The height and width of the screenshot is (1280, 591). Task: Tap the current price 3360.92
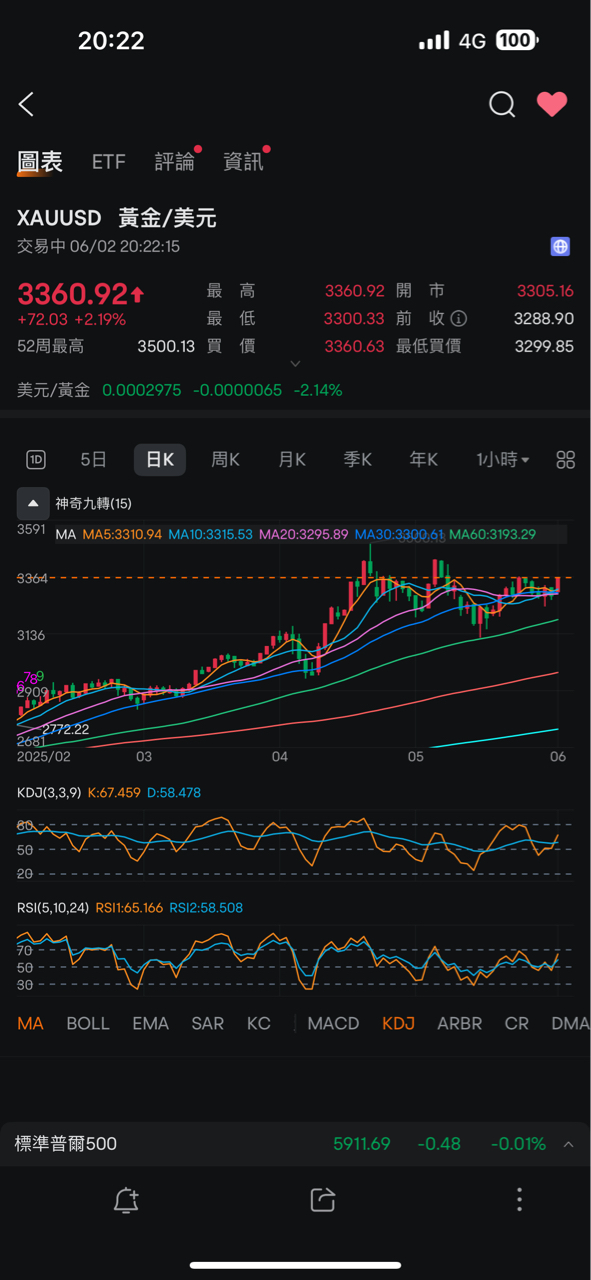[73, 294]
